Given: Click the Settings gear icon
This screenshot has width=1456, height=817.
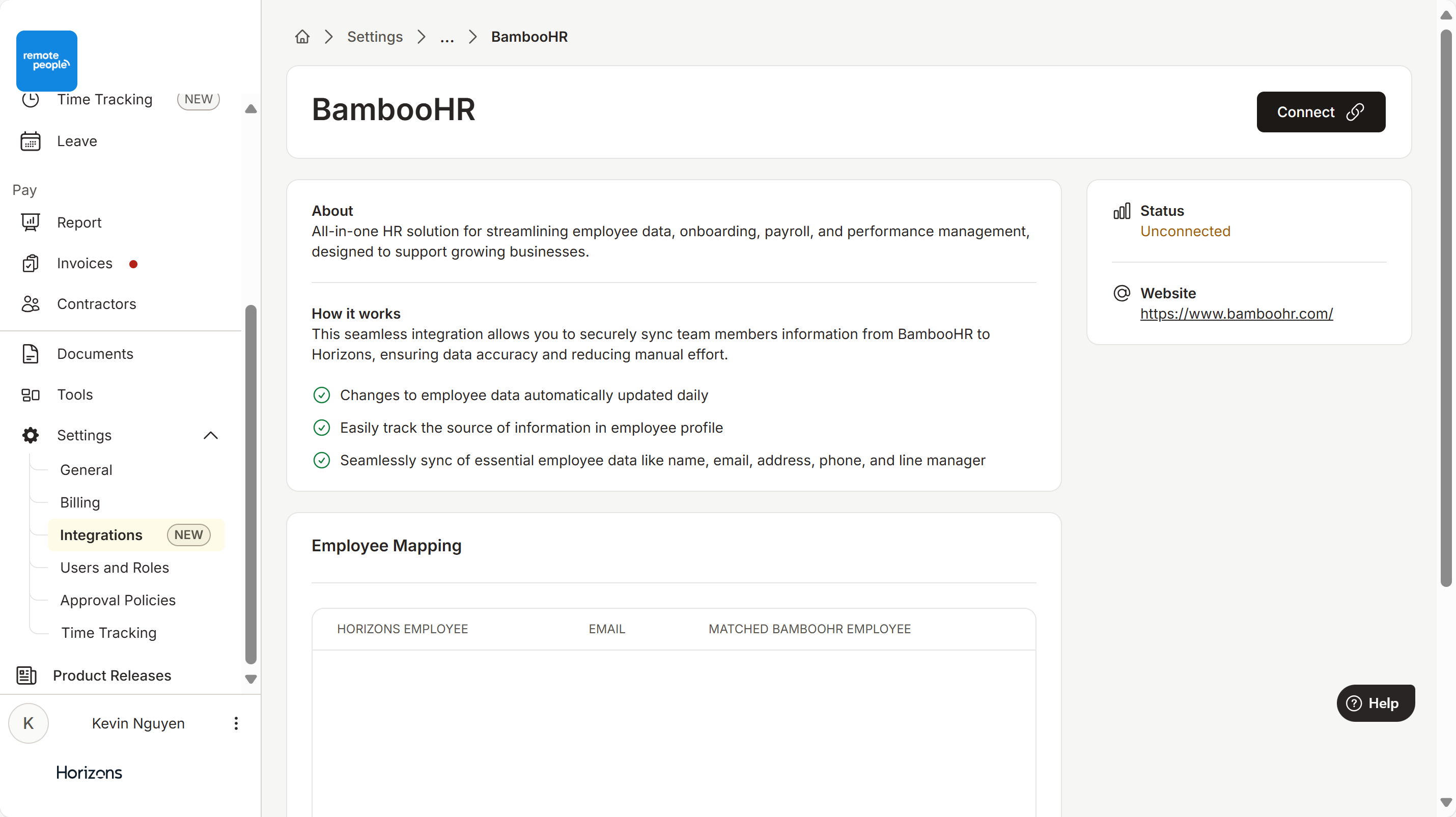Looking at the screenshot, I should click(31, 435).
